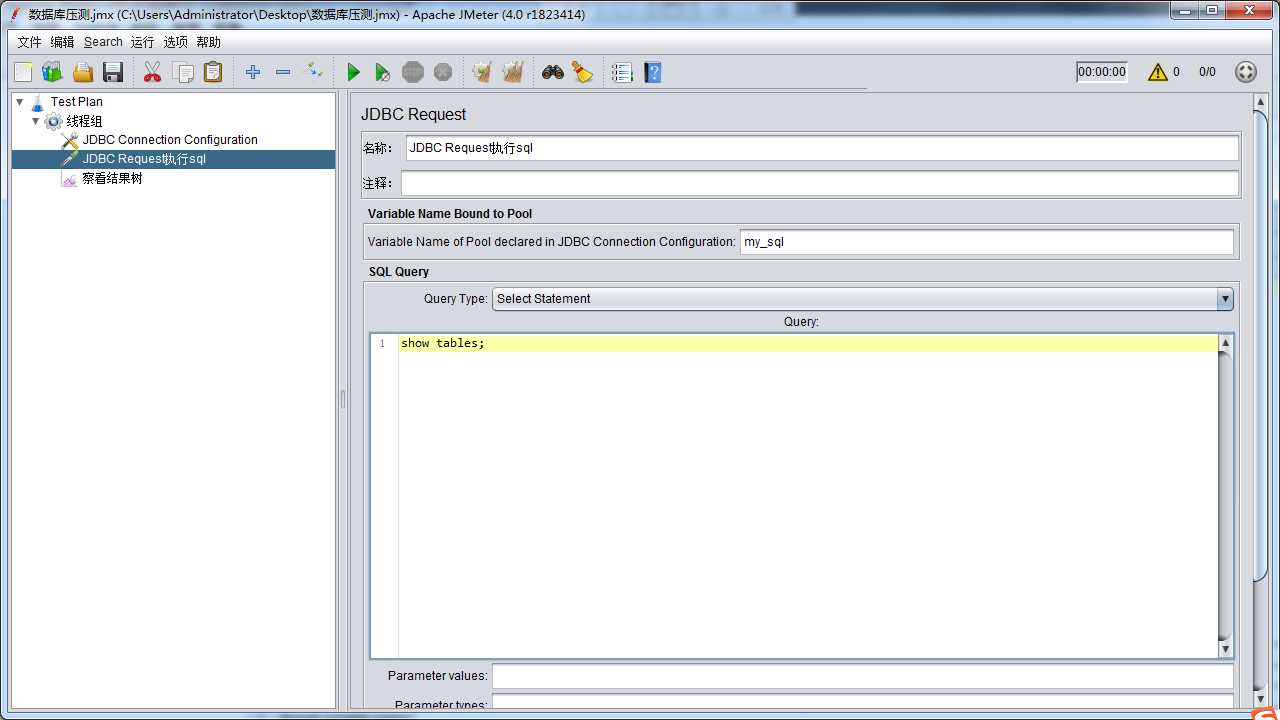
Task: Reset search with yellow brush icon
Action: 582,72
